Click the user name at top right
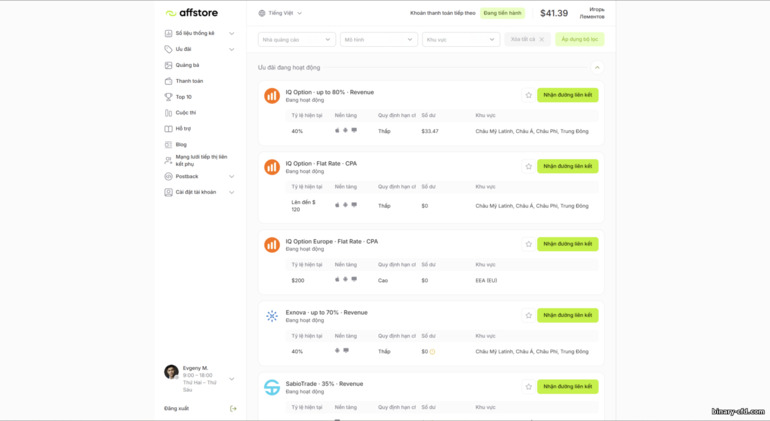This screenshot has width=770, height=421. (x=592, y=13)
